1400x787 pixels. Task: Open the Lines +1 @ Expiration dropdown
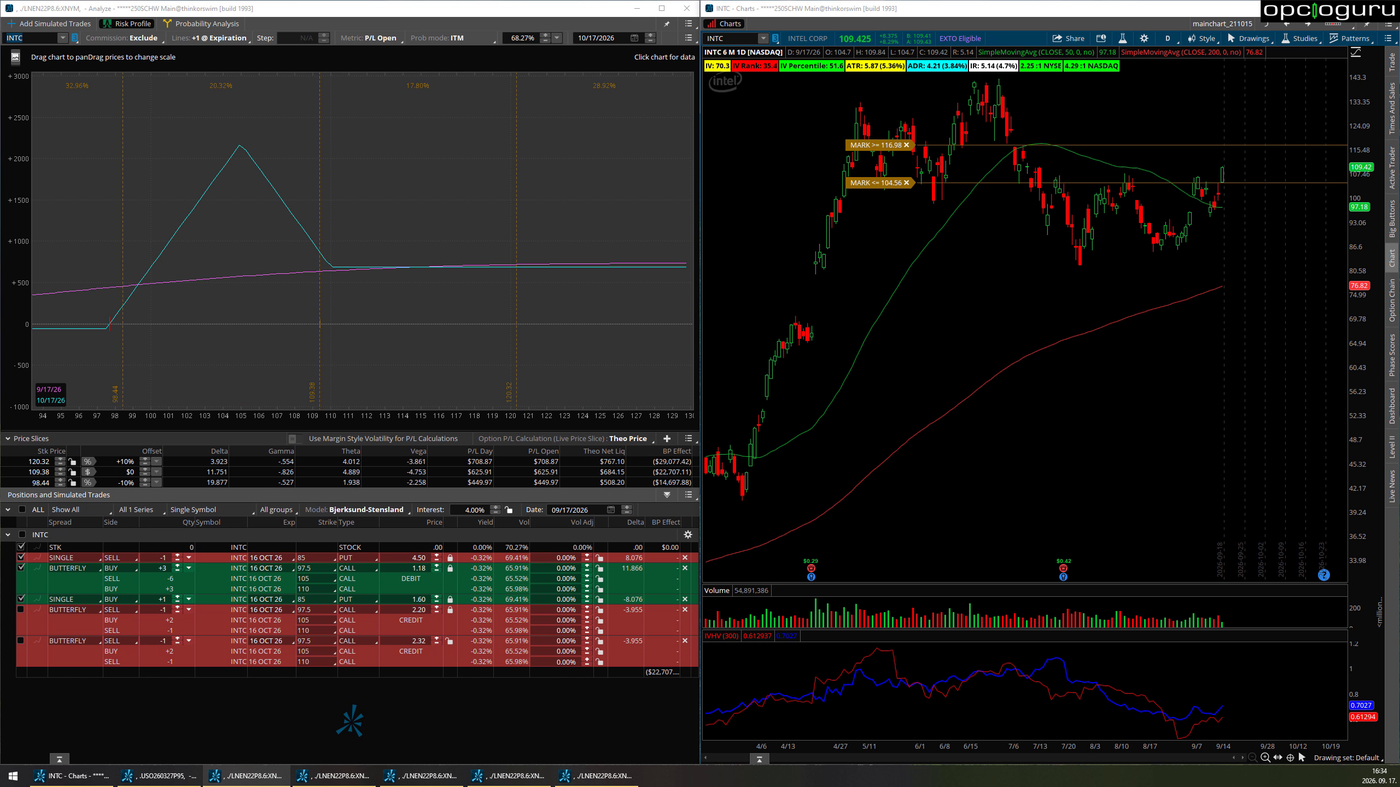coord(209,38)
